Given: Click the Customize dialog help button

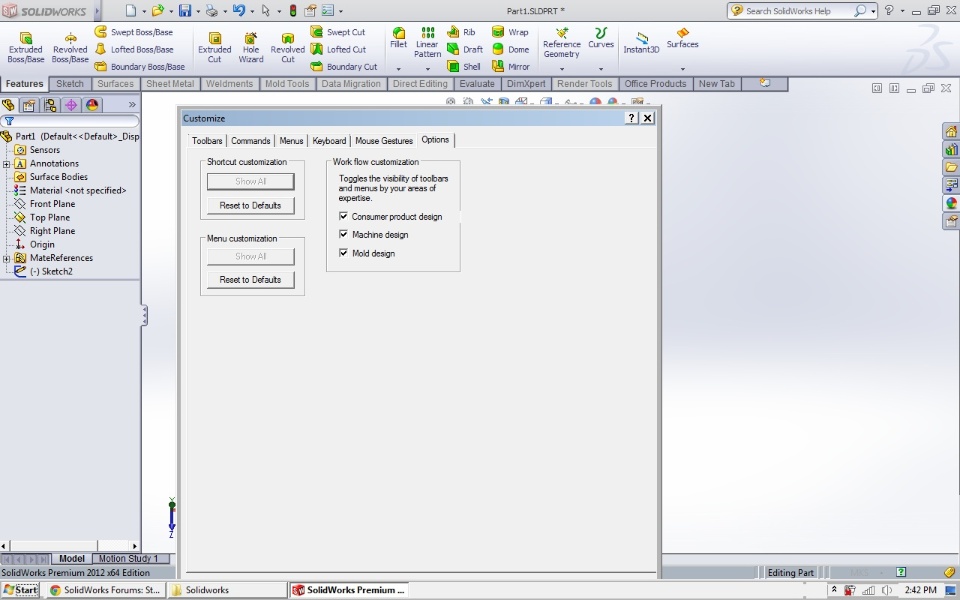Looking at the screenshot, I should (x=631, y=118).
